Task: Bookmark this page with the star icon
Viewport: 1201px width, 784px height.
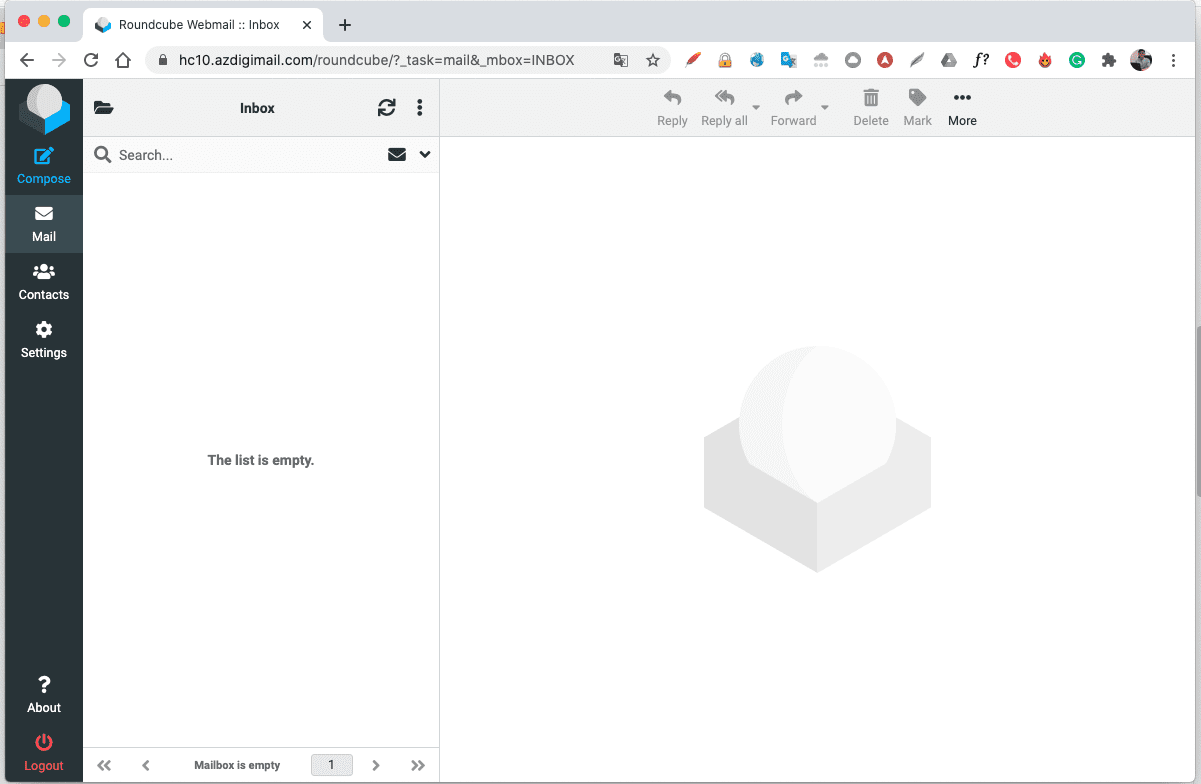Action: (653, 60)
